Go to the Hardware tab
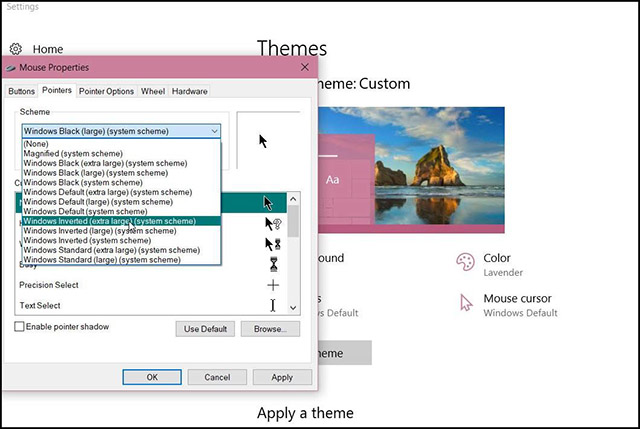 point(189,91)
